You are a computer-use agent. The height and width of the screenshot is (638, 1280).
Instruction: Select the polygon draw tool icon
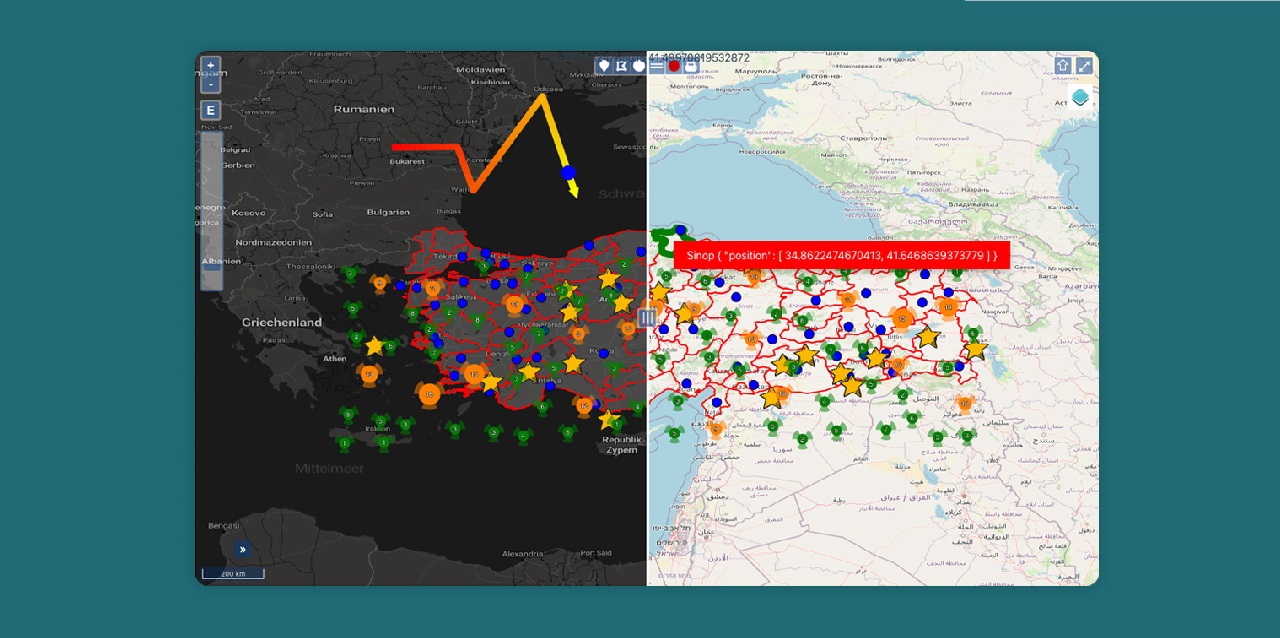(621, 66)
